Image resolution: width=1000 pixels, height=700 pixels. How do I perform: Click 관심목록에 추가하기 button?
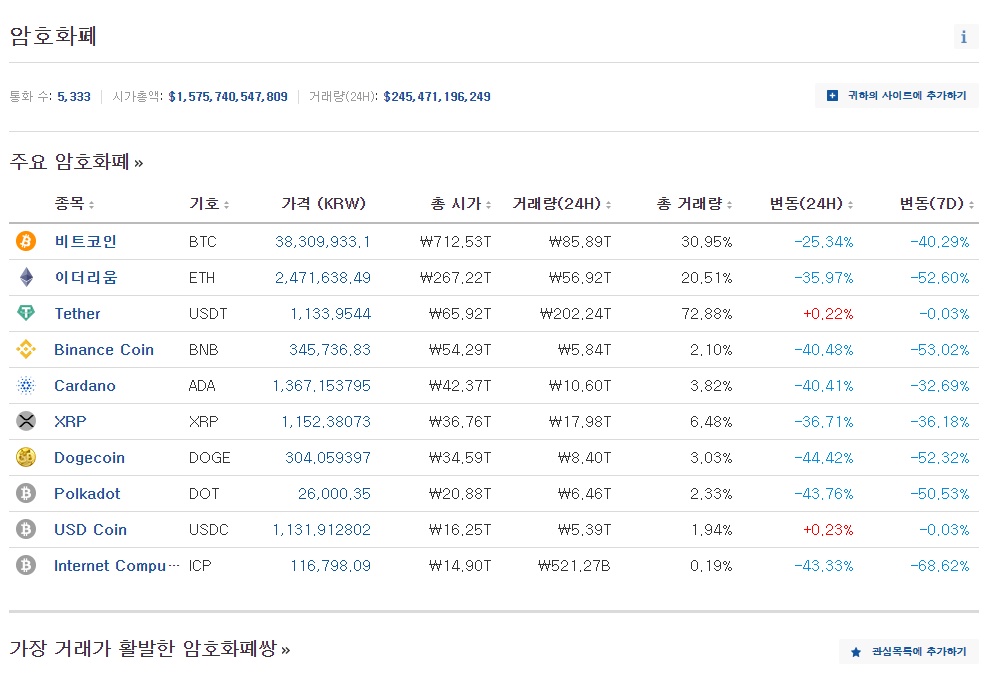tap(909, 652)
